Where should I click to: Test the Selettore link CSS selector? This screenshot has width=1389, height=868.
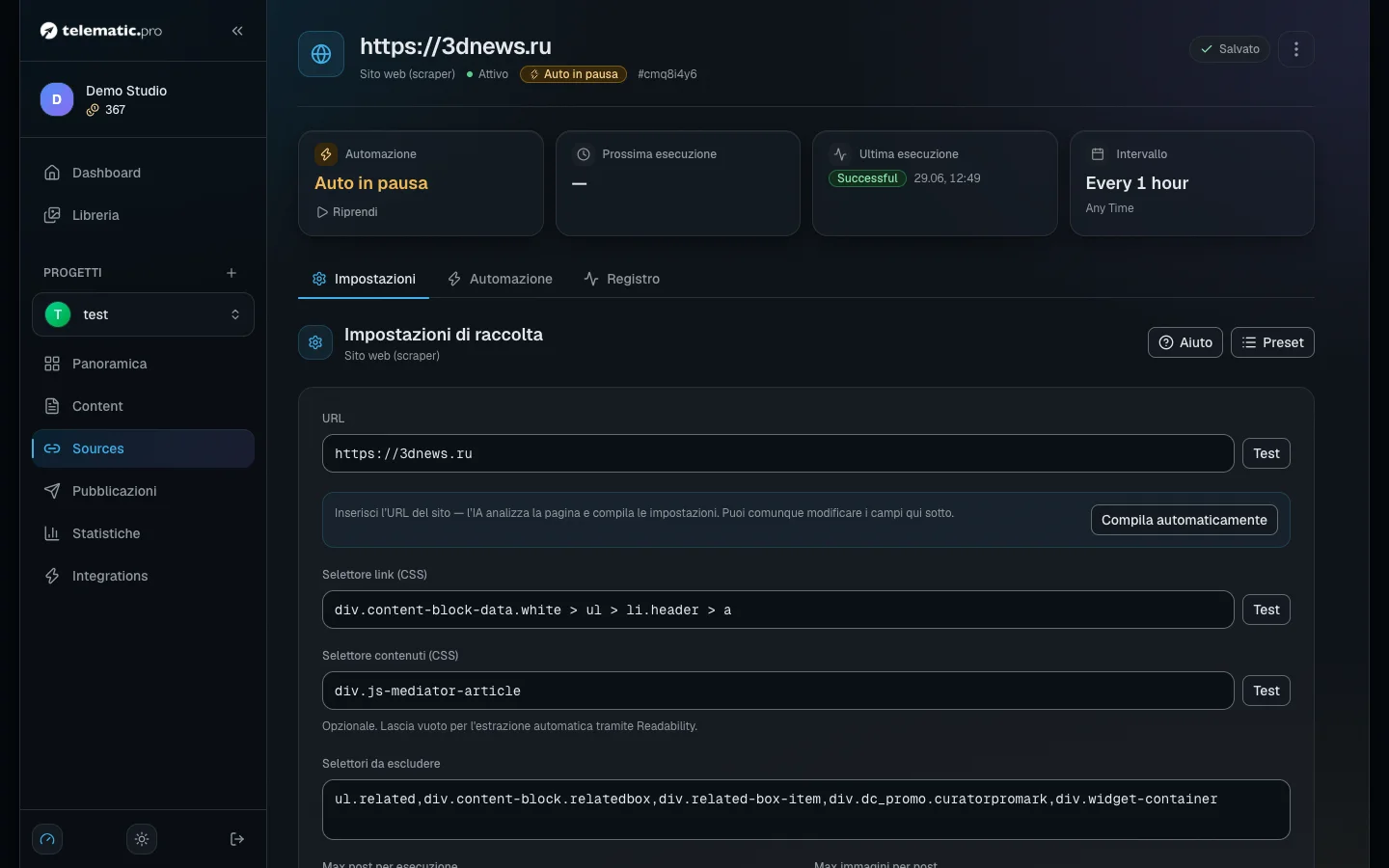[1266, 610]
